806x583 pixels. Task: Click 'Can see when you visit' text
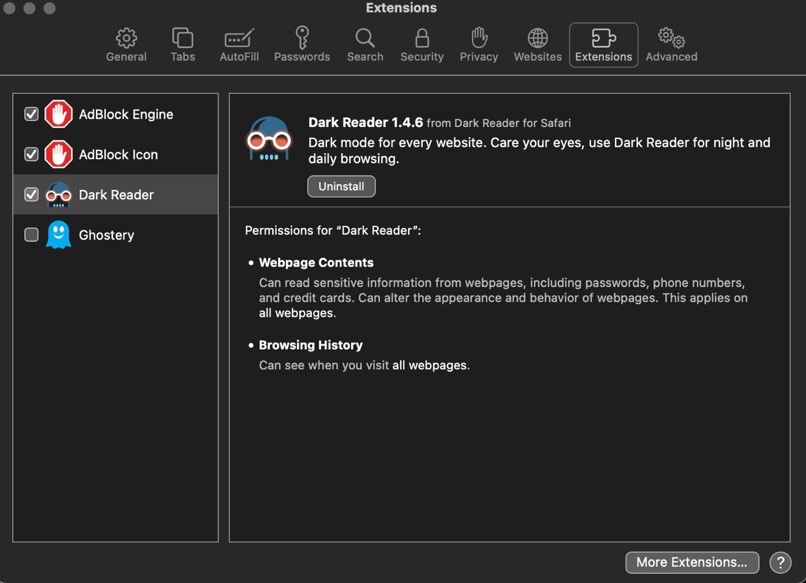tap(324, 365)
